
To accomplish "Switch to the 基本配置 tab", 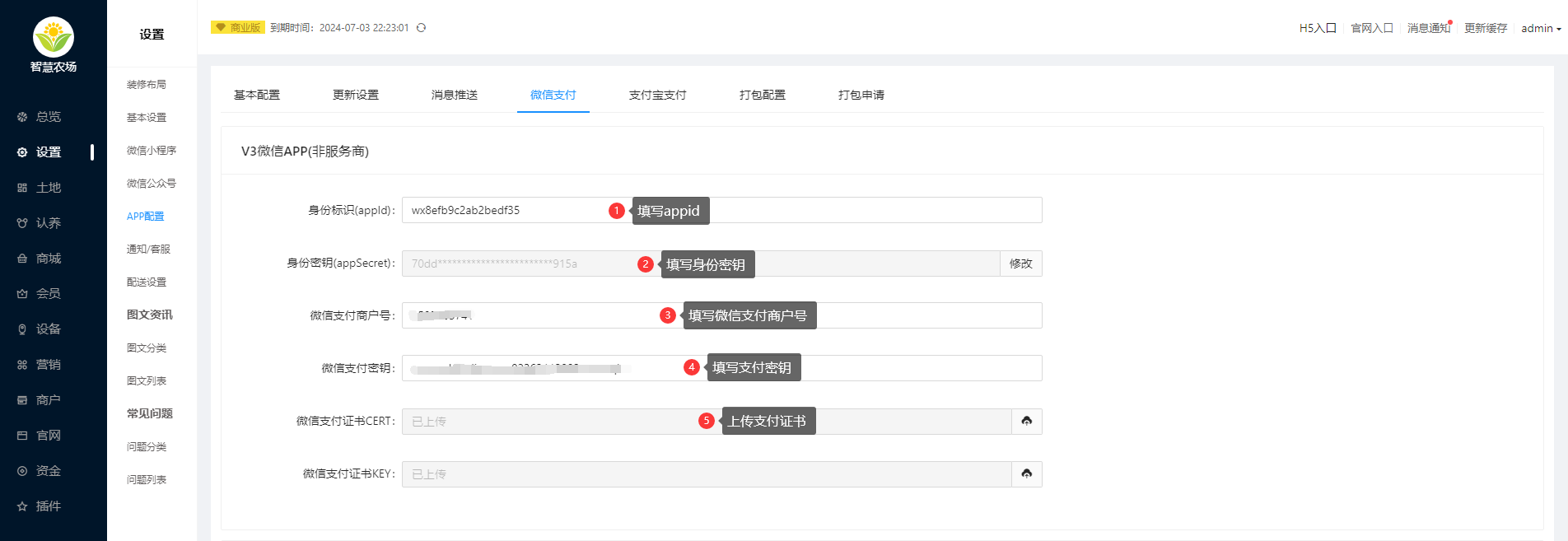I will 257,95.
